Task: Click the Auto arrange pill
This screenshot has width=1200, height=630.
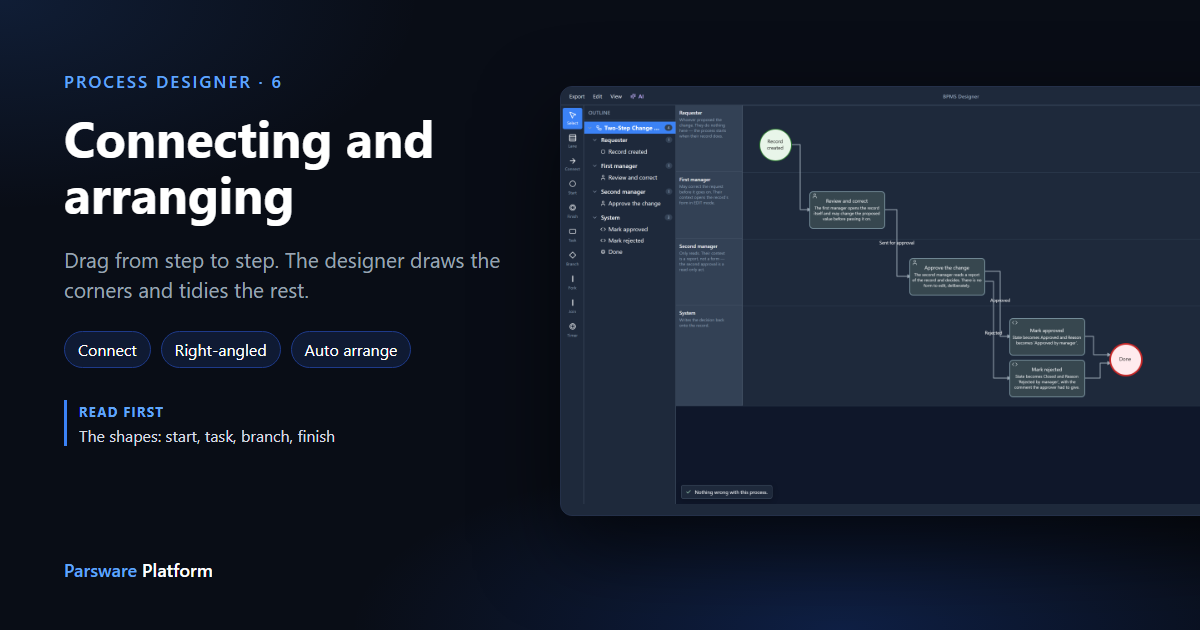Action: pos(351,350)
